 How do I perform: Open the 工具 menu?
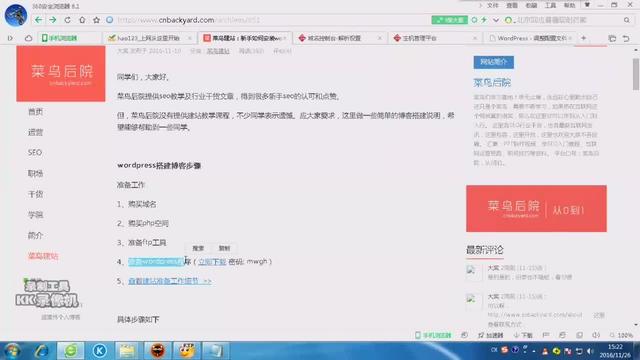(x=550, y=5)
